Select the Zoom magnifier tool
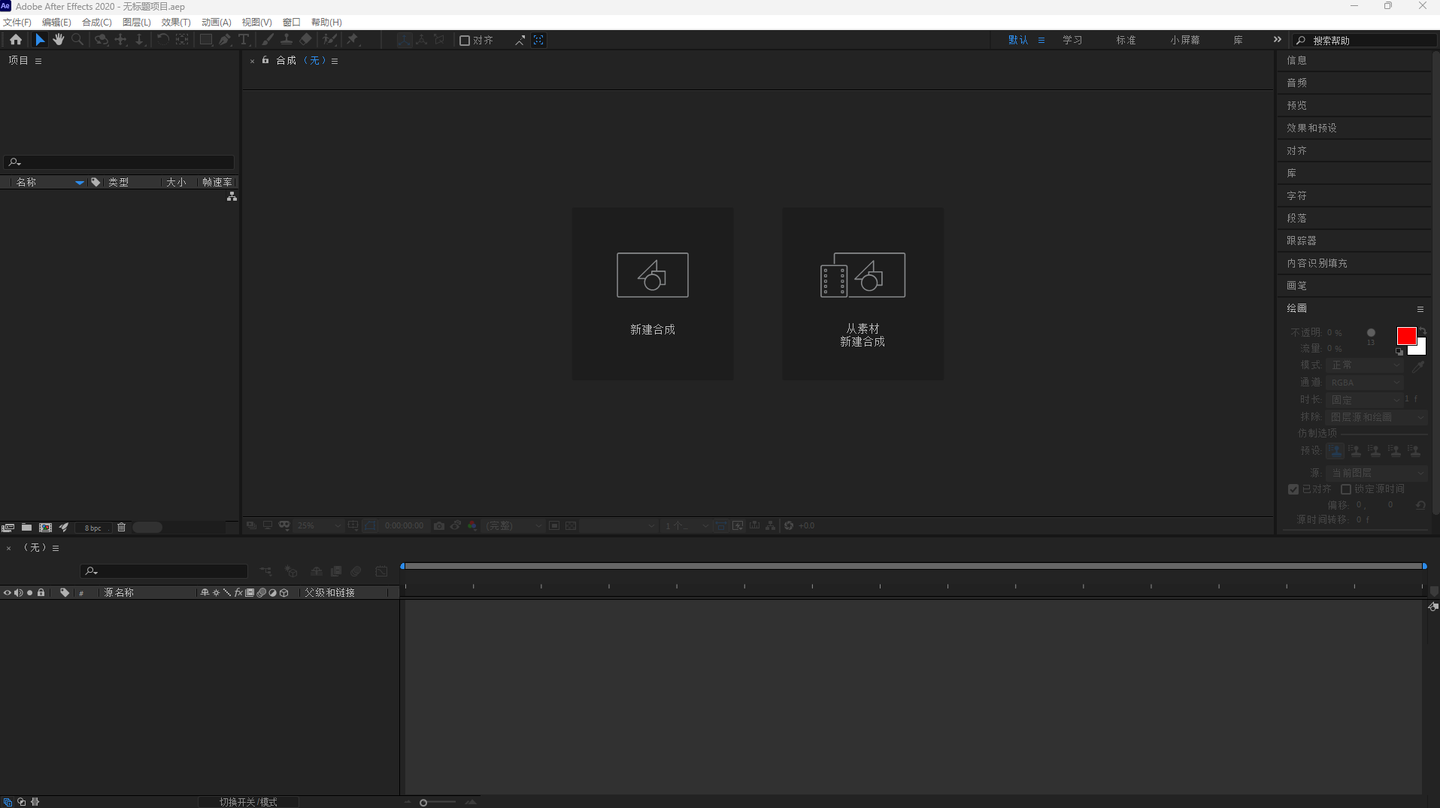This screenshot has height=808, width=1440. (x=77, y=40)
